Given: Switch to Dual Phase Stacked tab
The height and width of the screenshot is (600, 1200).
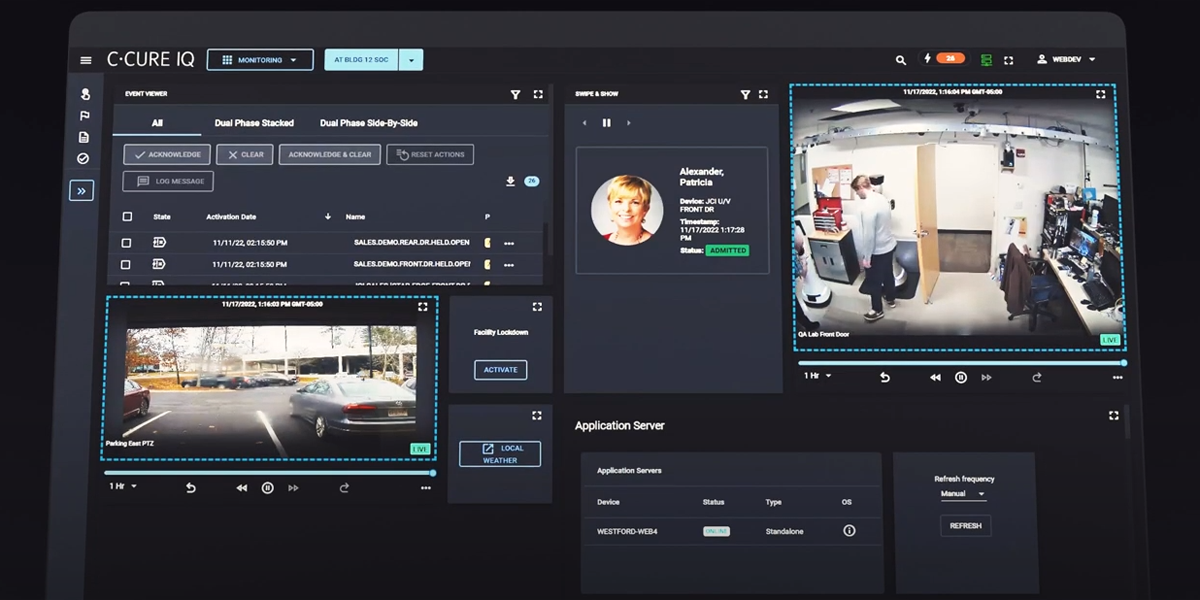Looking at the screenshot, I should click(254, 123).
